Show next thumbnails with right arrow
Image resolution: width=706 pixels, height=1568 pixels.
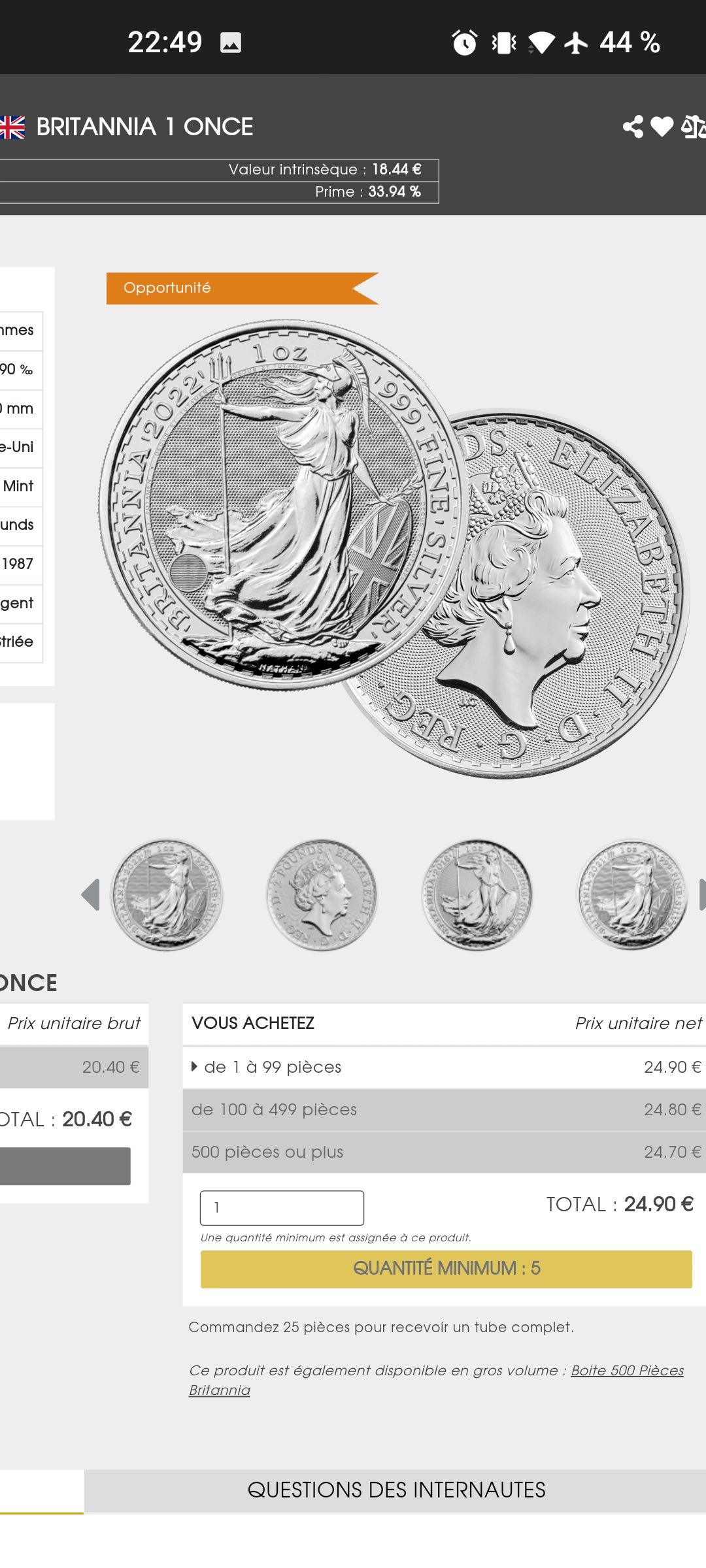pos(702,894)
